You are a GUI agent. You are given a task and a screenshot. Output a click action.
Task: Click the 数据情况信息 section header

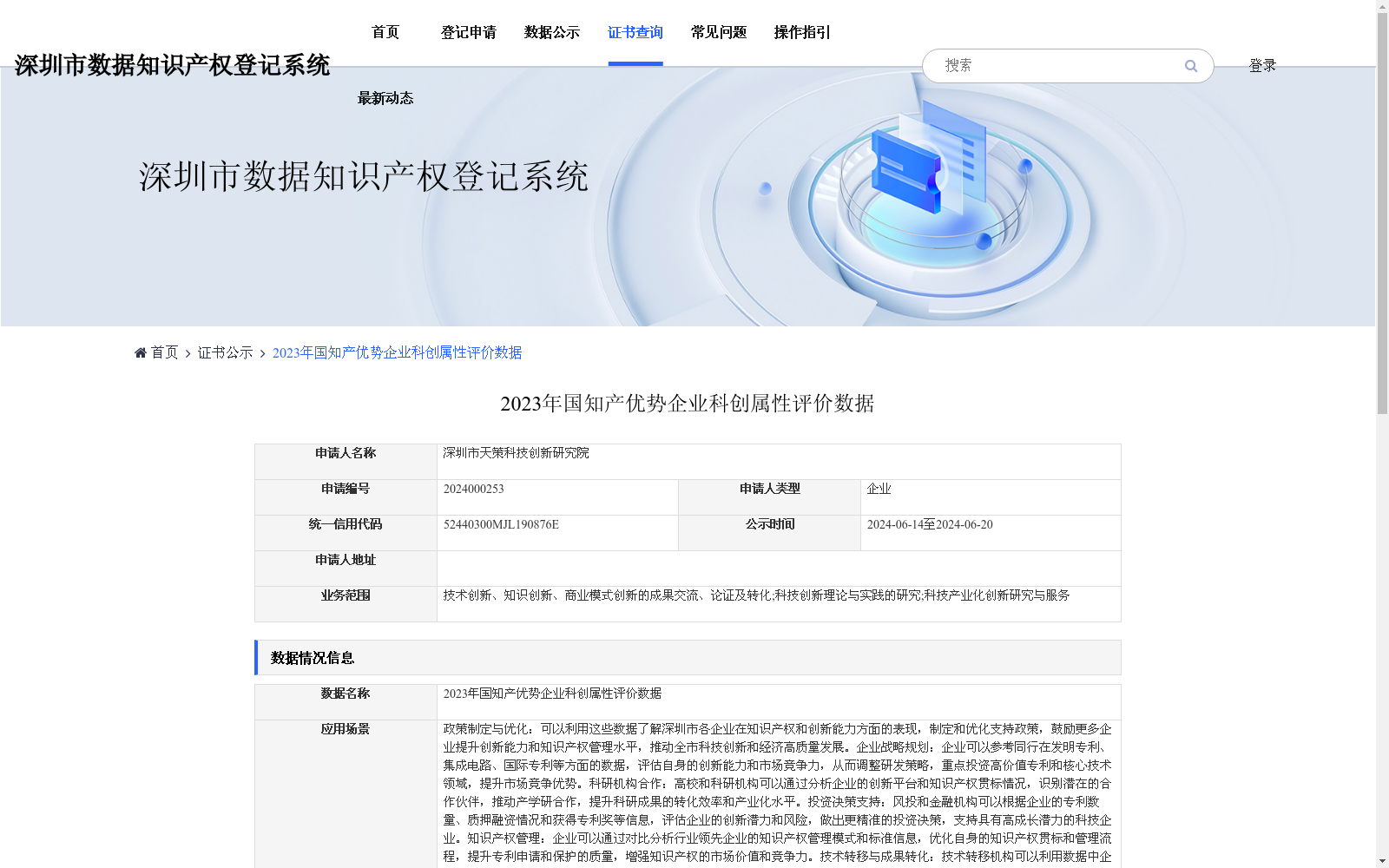pyautogui.click(x=688, y=658)
